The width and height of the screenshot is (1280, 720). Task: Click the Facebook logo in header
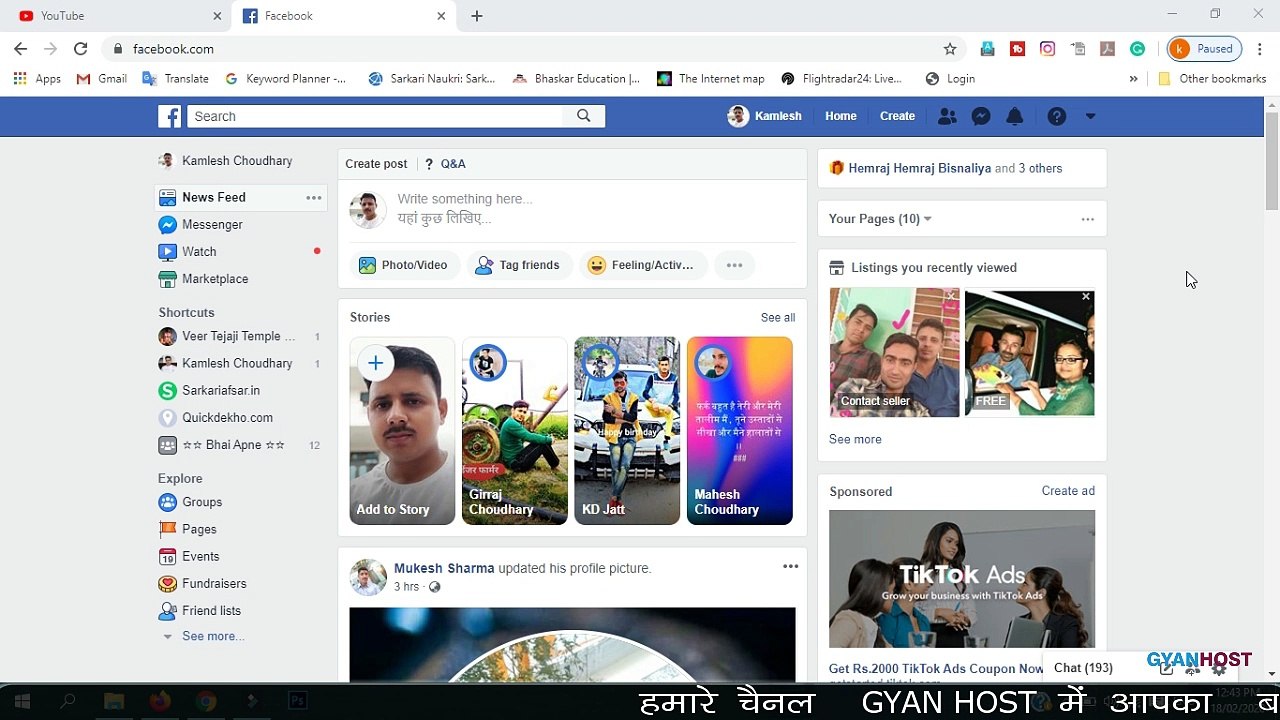click(x=170, y=116)
